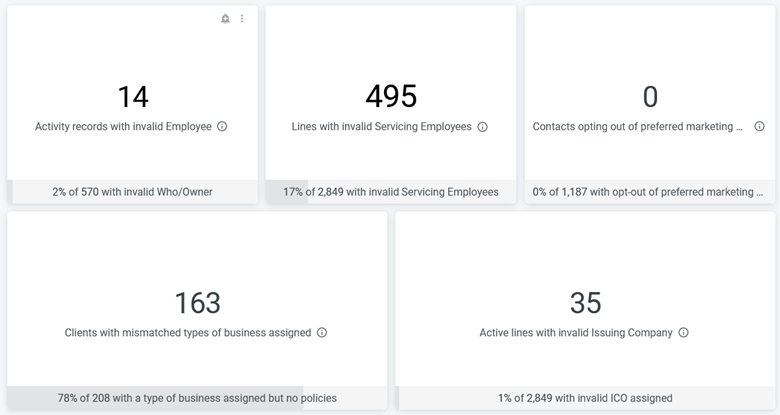Click the value 163 on the mismatched business card
Screen dimensions: 780x415
click(x=197, y=303)
